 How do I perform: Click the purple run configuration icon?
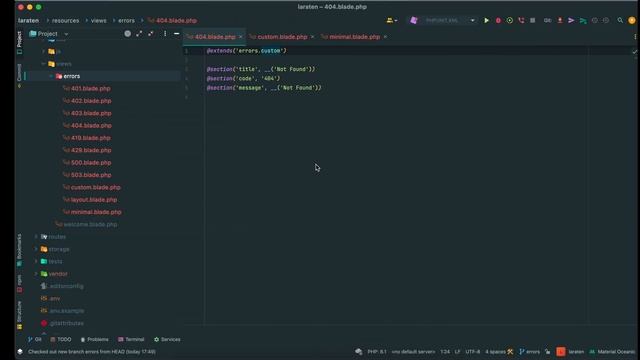point(413,20)
